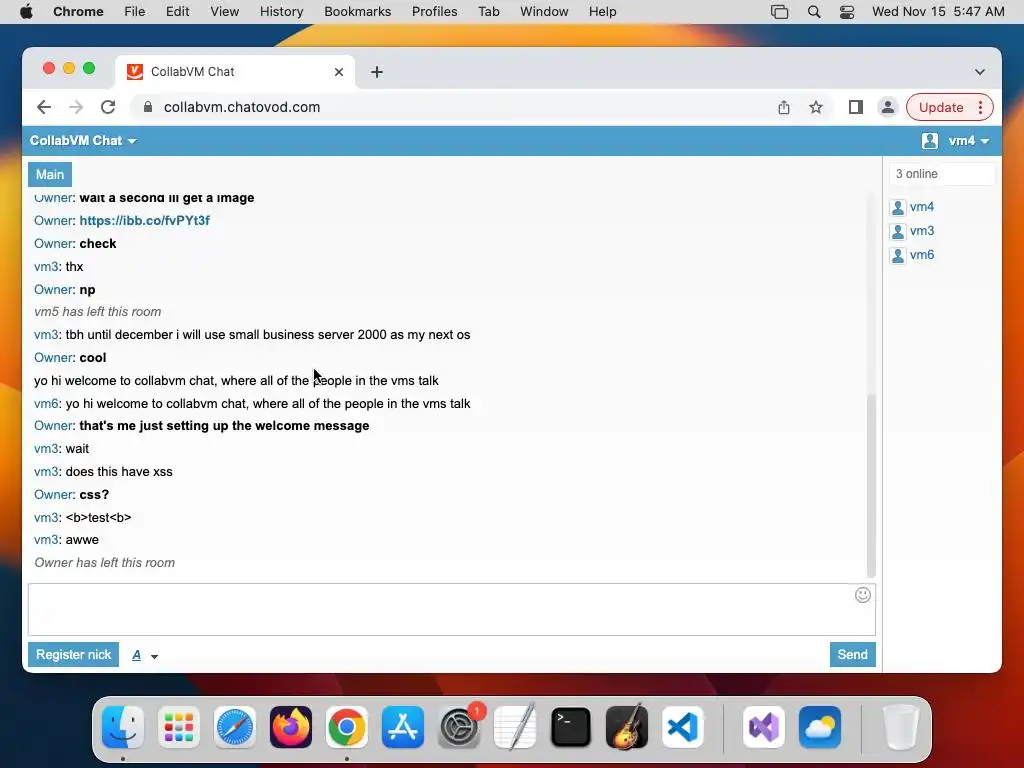Launch Safari from the Dock
The width and height of the screenshot is (1024, 768).
(235, 727)
